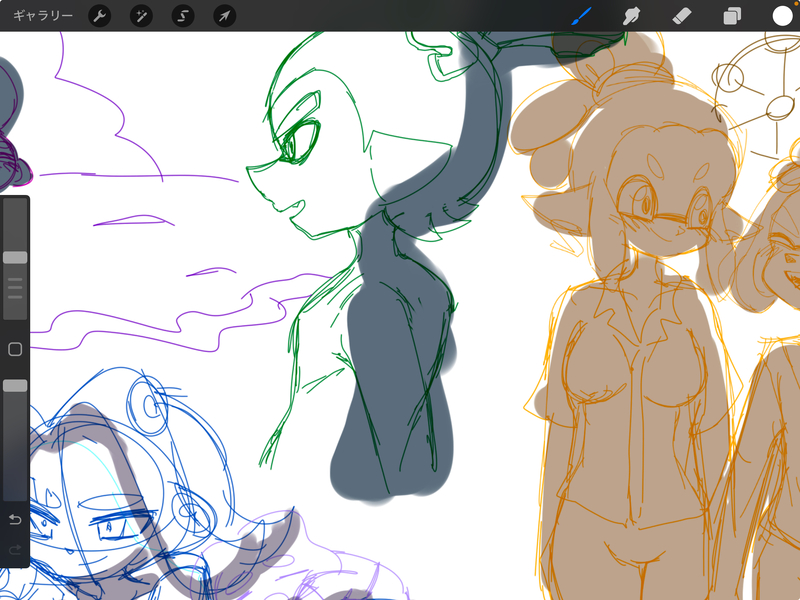Viewport: 800px width, 600px height.
Task: Open the white color swatch picker
Action: pos(782,16)
